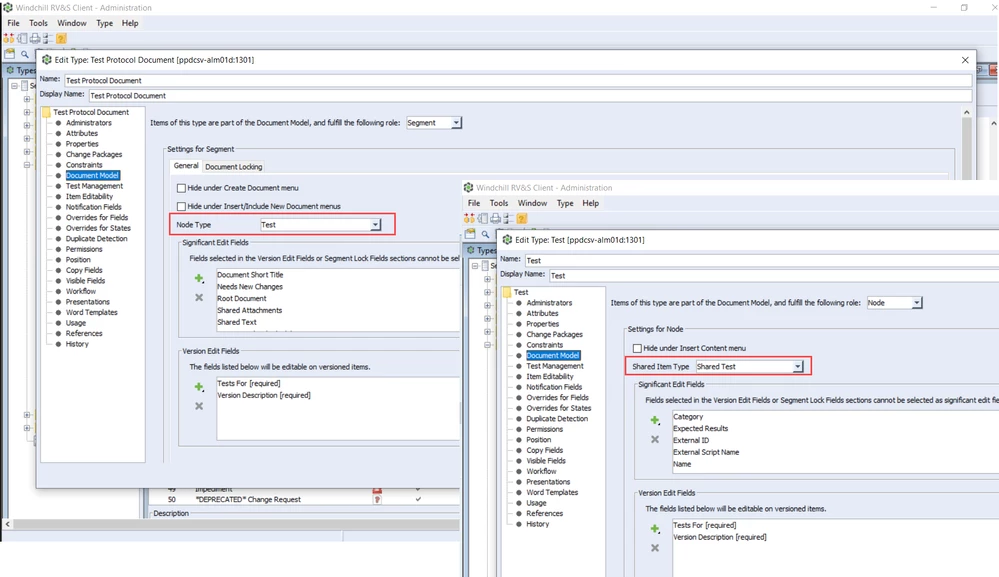Open the File menu in the left main window

coord(13,23)
